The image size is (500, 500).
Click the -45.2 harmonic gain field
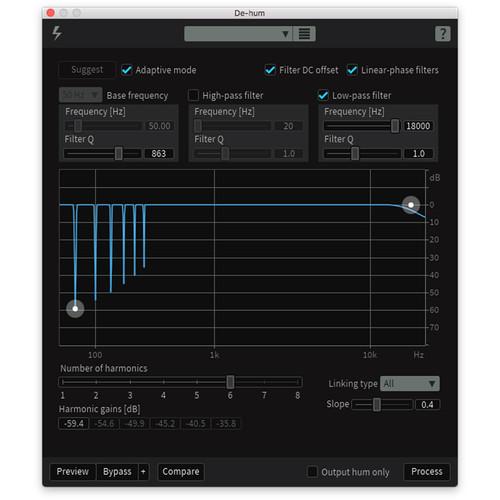point(165,424)
